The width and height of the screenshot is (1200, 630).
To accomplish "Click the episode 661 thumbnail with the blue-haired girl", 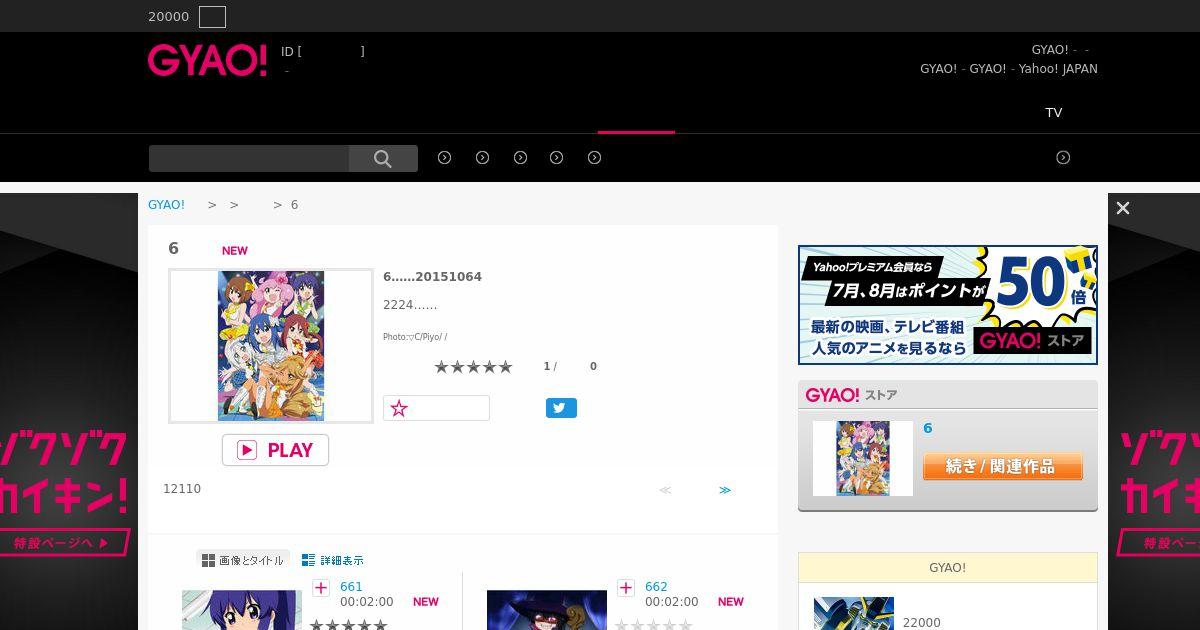I will pos(242,610).
